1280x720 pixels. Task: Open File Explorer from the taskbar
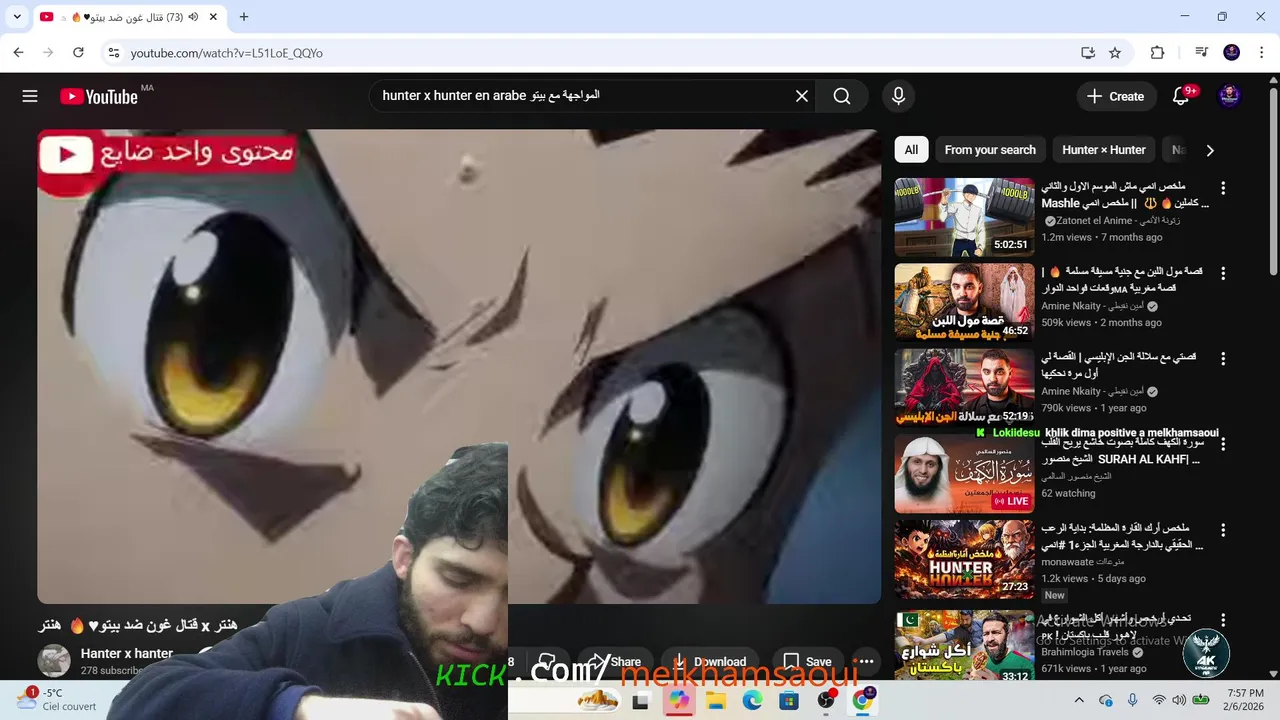[716, 701]
